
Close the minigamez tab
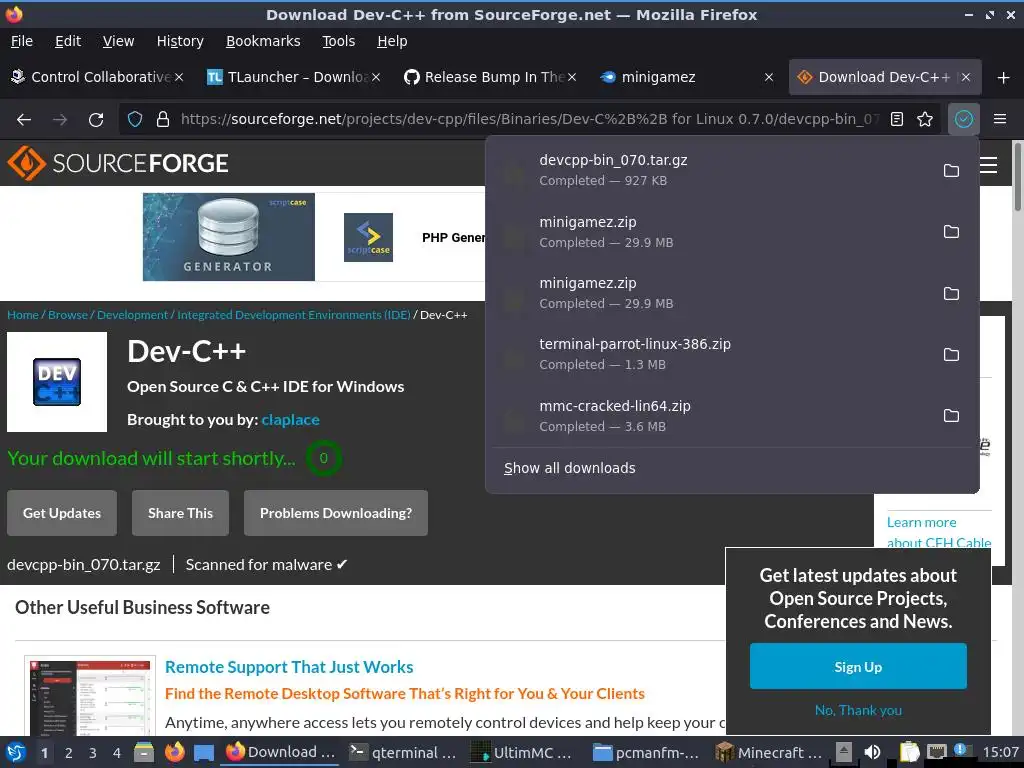[x=769, y=77]
